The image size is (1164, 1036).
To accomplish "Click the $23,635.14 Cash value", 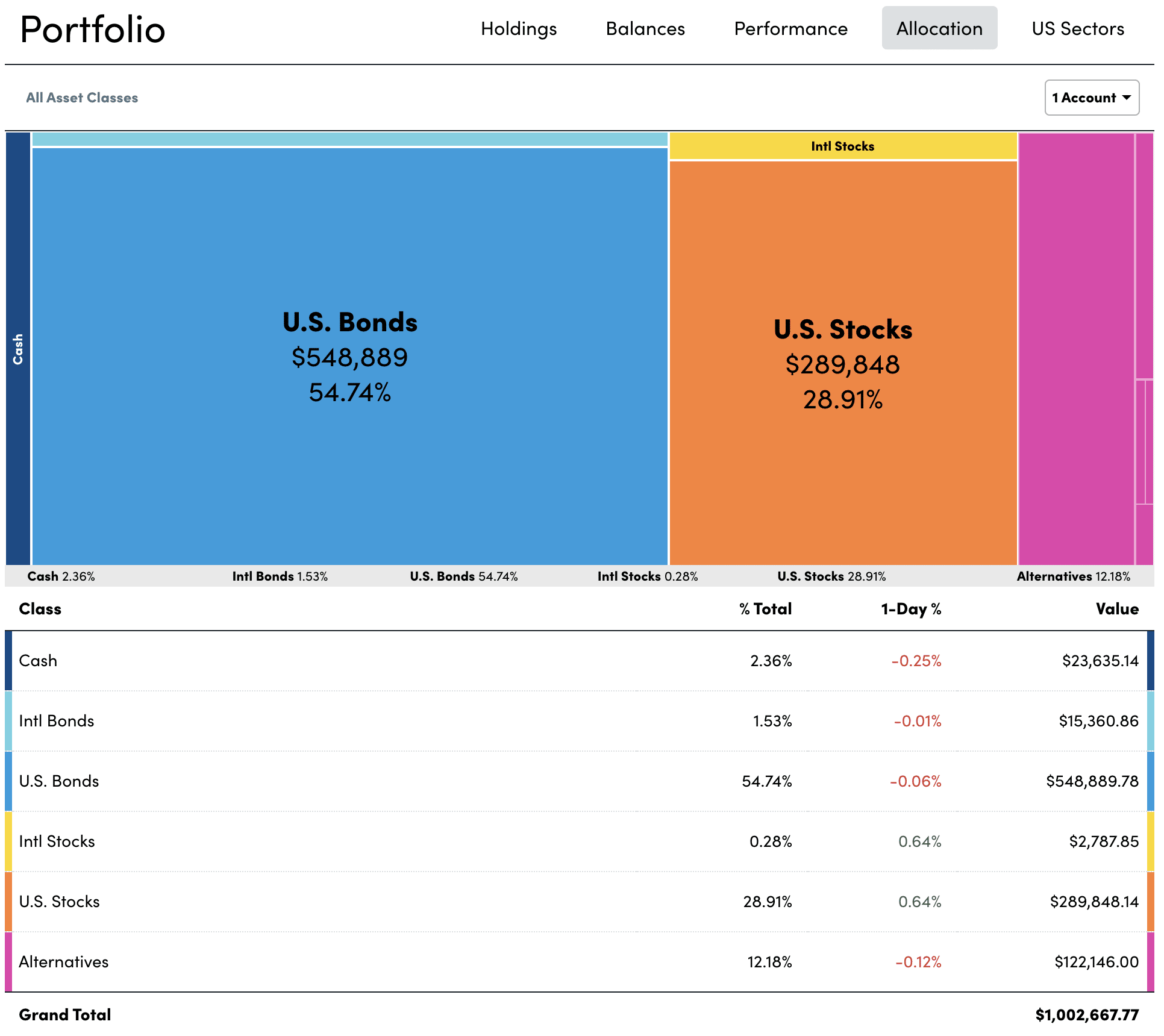I will tap(1100, 661).
